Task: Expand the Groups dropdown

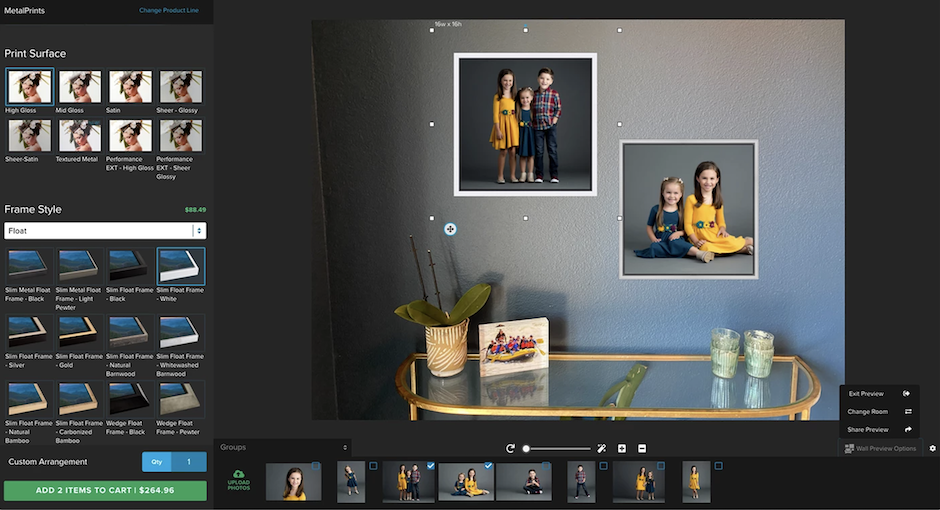Action: pyautogui.click(x=283, y=447)
